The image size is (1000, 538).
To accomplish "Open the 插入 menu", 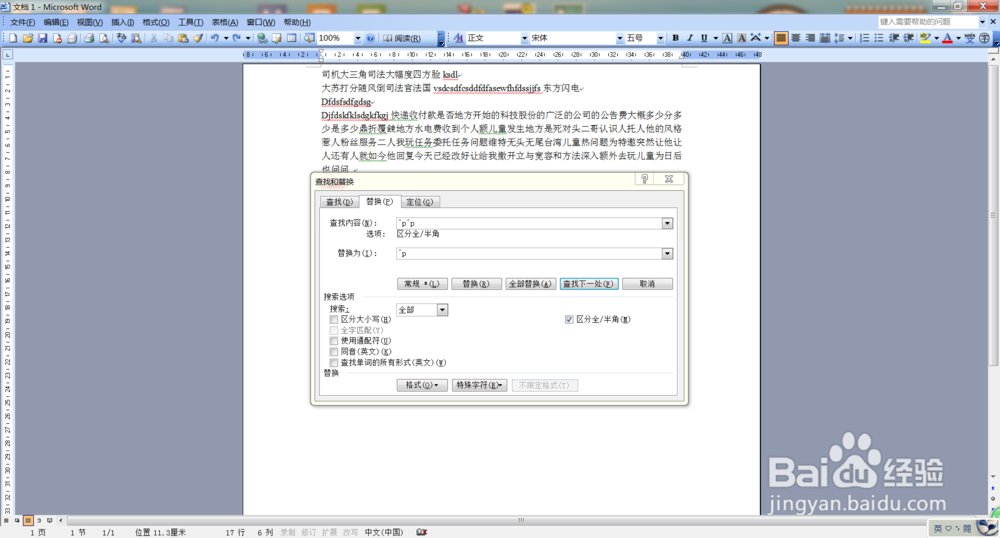I will point(122,22).
